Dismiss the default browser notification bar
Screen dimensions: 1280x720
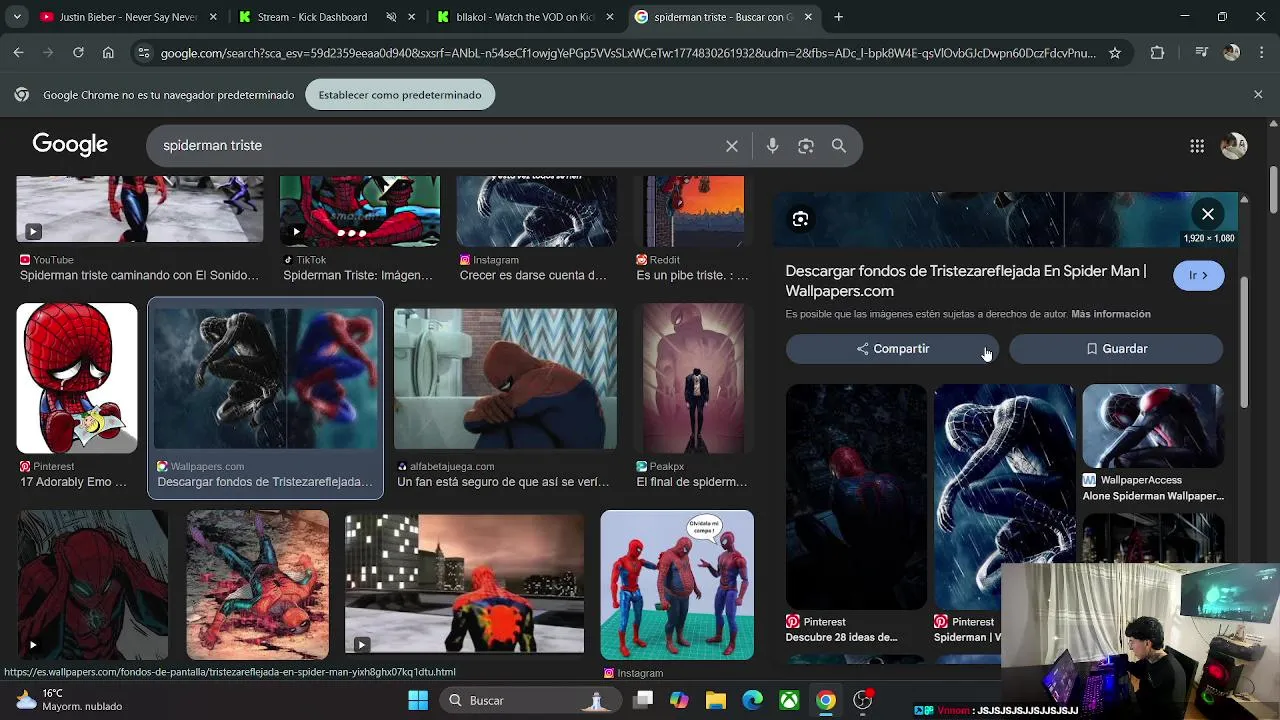pos(1258,94)
